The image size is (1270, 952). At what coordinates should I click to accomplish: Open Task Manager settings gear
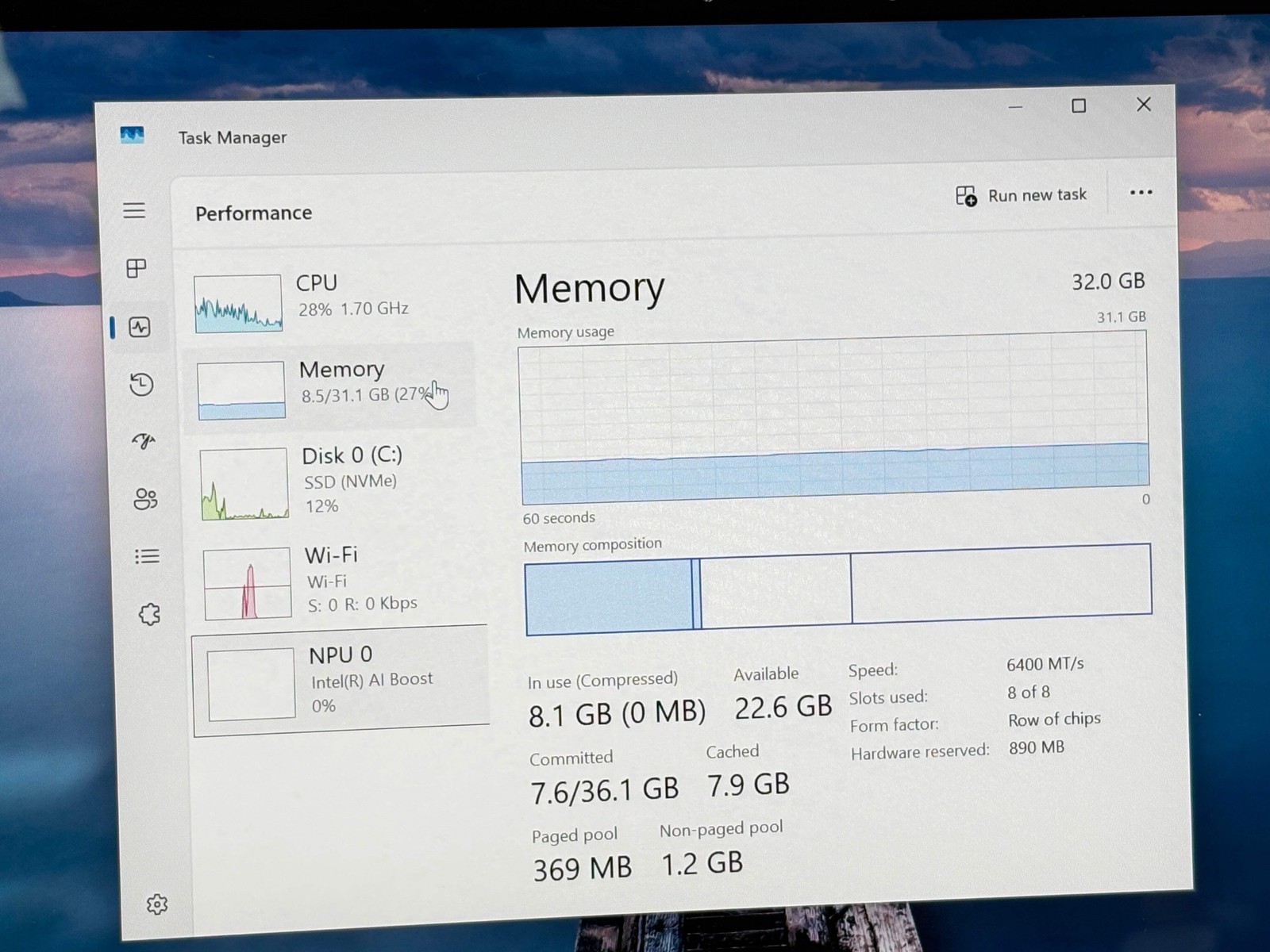click(157, 904)
